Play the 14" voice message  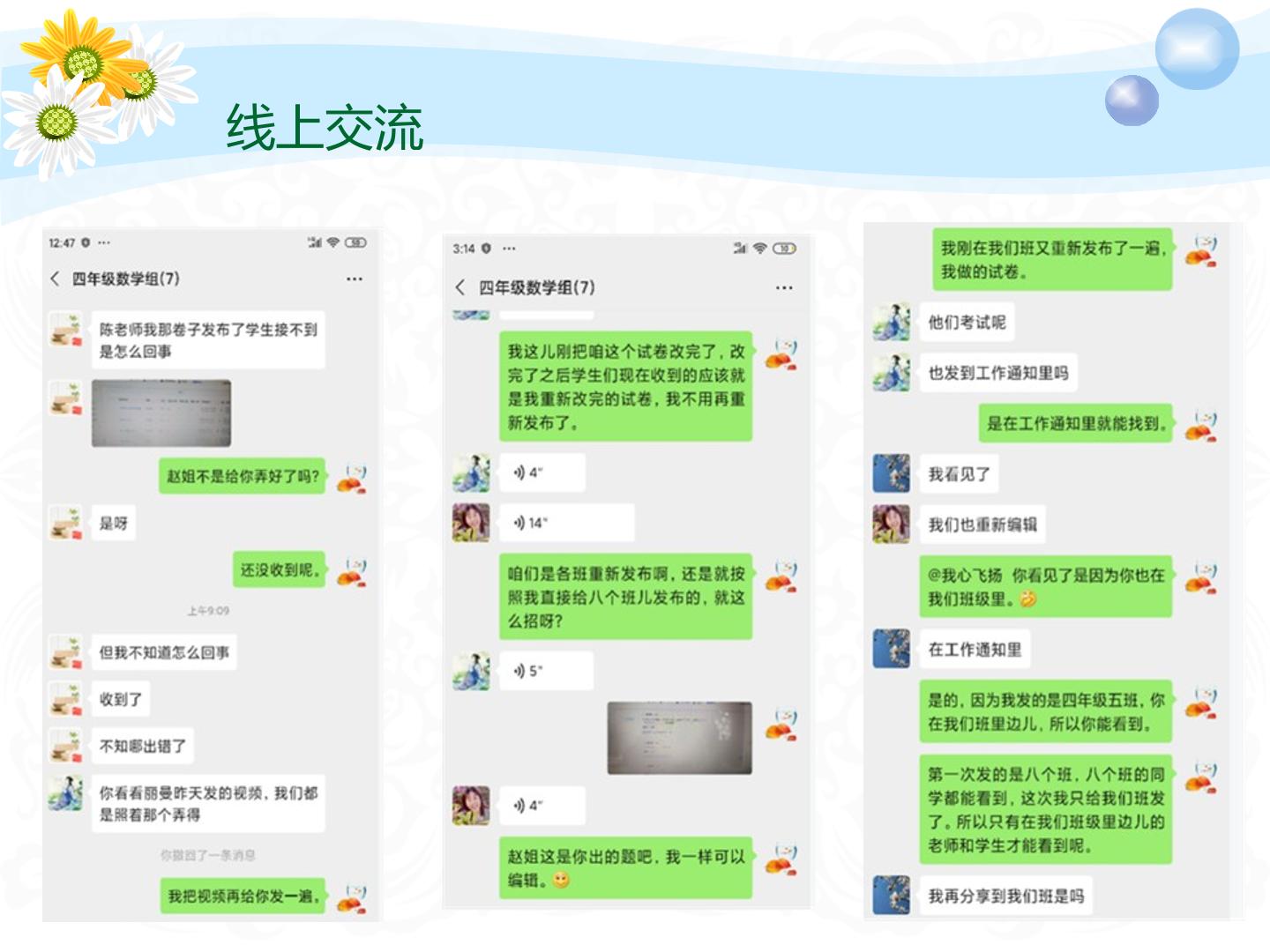(x=567, y=523)
